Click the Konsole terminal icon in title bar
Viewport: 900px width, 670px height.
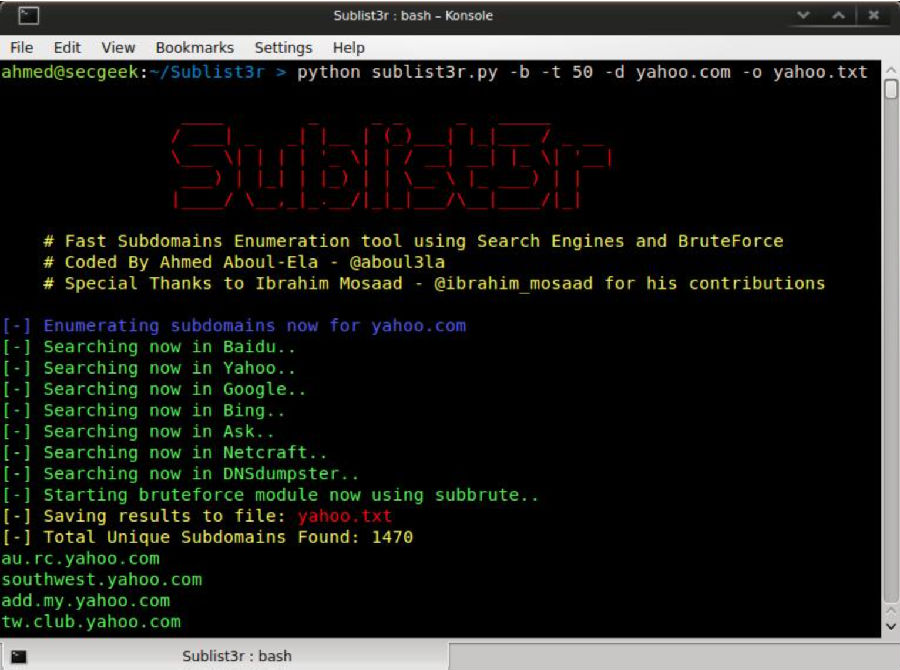(x=29, y=15)
